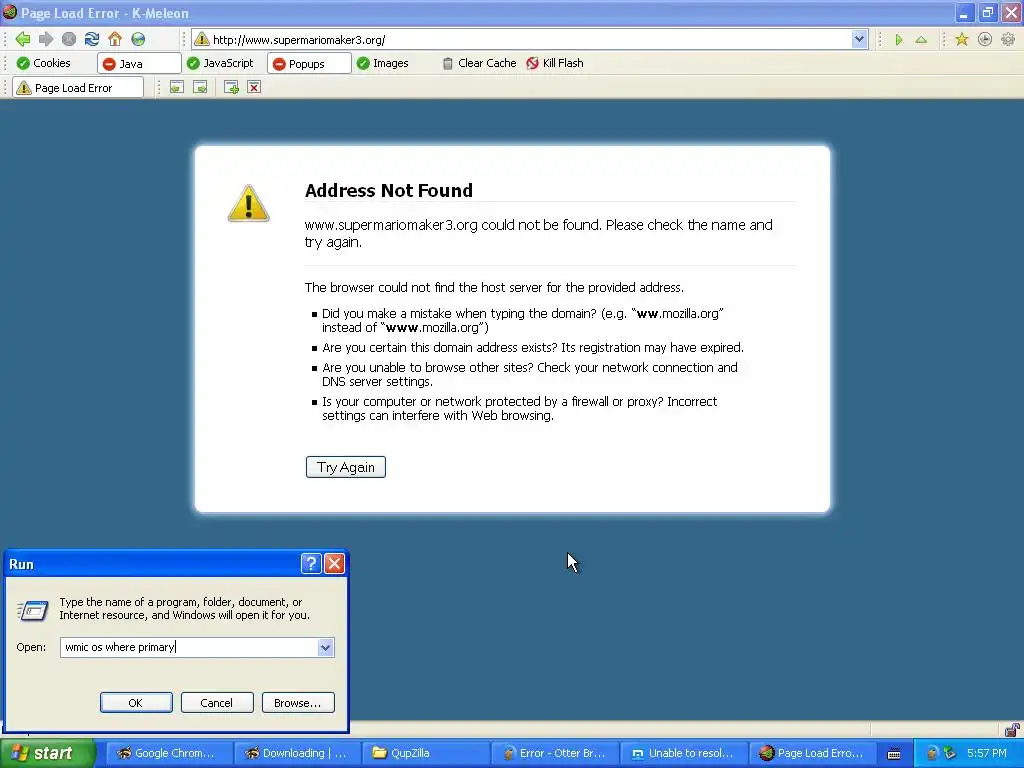Close the Run dialog with red X

pyautogui.click(x=334, y=564)
